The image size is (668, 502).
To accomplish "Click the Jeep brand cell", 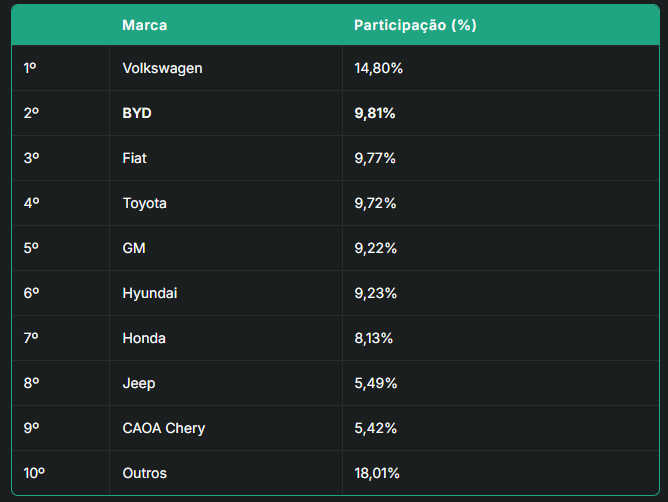I will [x=139, y=383].
